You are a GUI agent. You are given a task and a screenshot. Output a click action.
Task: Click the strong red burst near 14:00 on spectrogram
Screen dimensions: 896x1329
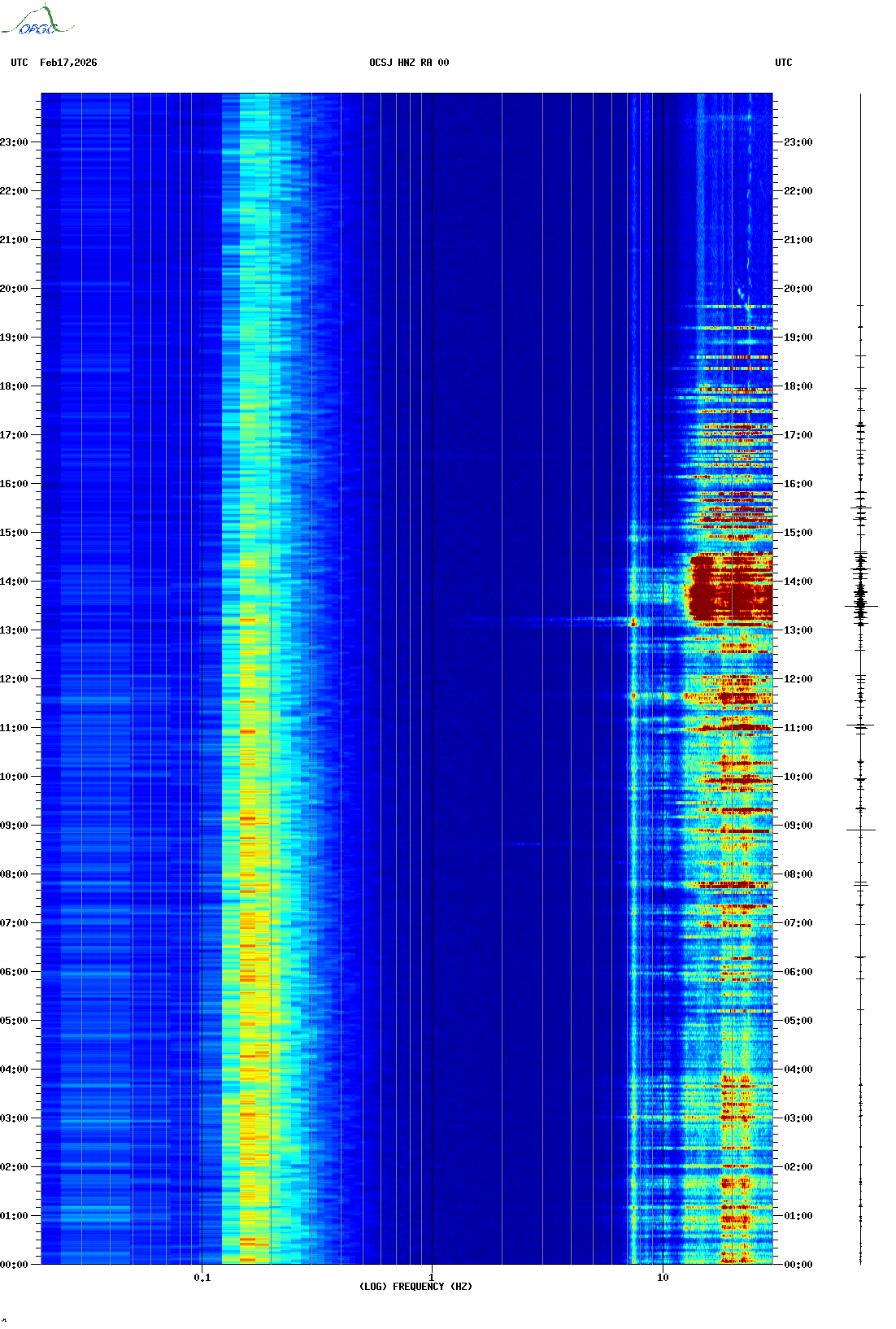click(729, 587)
